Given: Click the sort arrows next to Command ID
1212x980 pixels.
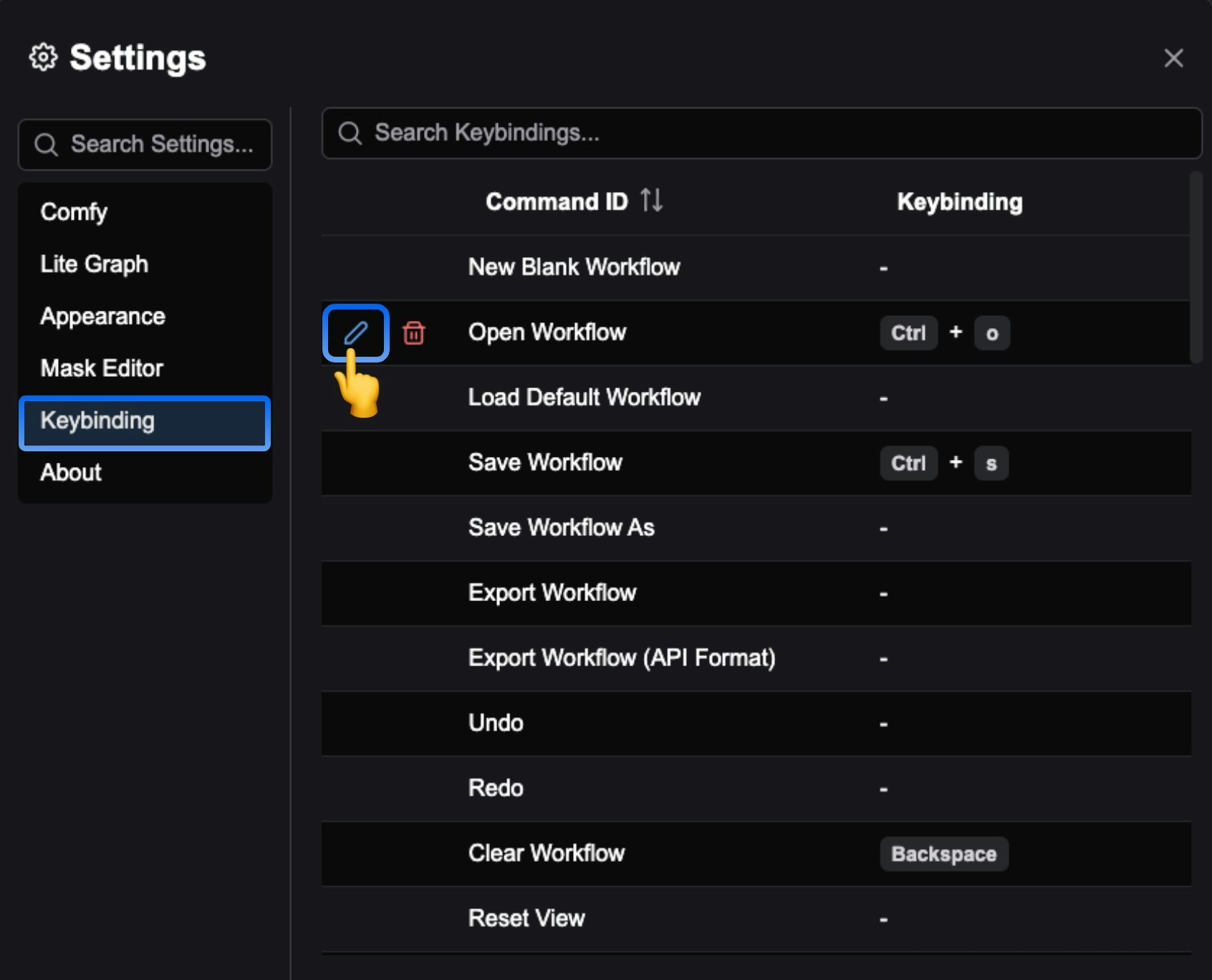Looking at the screenshot, I should (651, 201).
